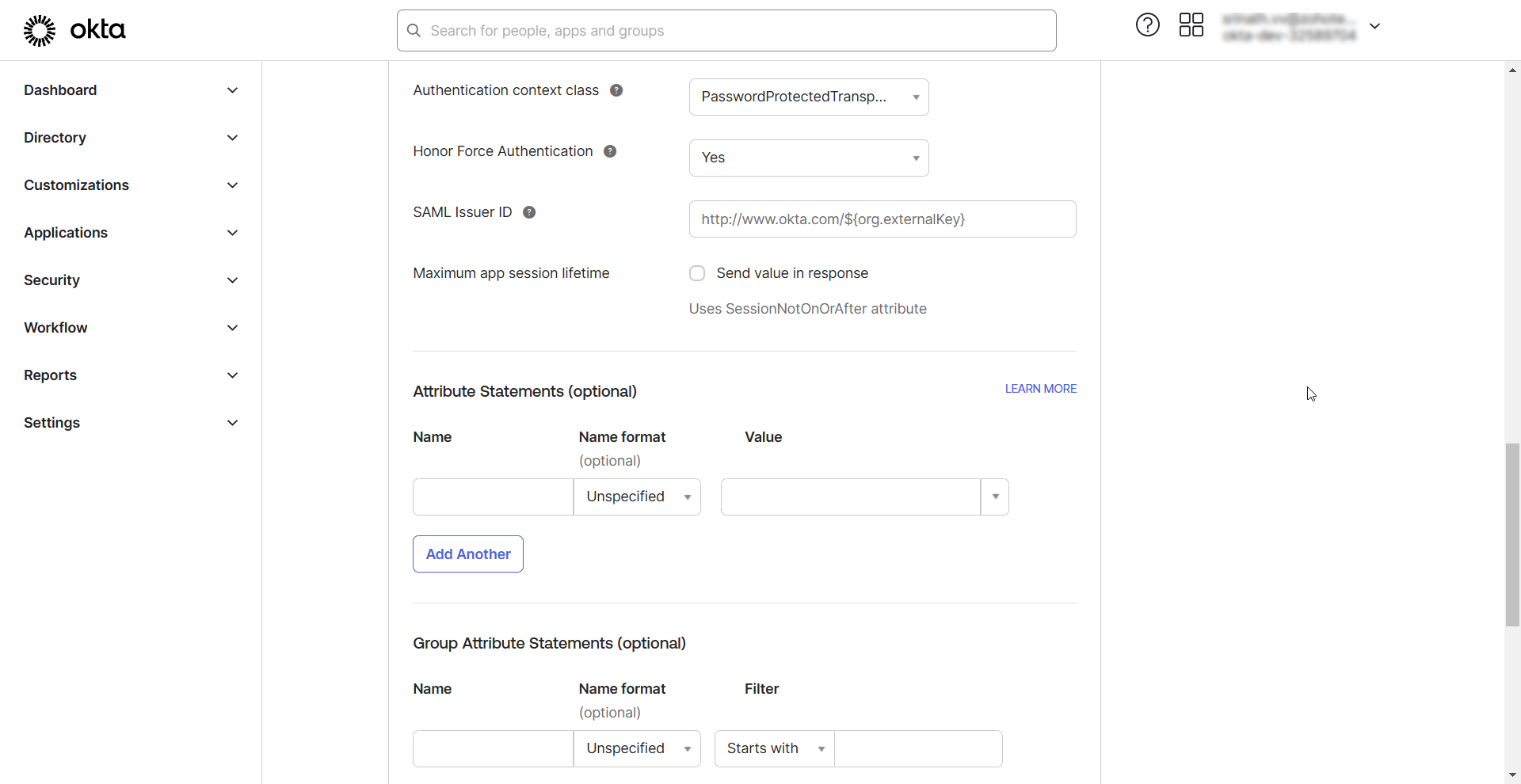Enable Send value in response checkbox
The width and height of the screenshot is (1521, 784).
tap(697, 273)
